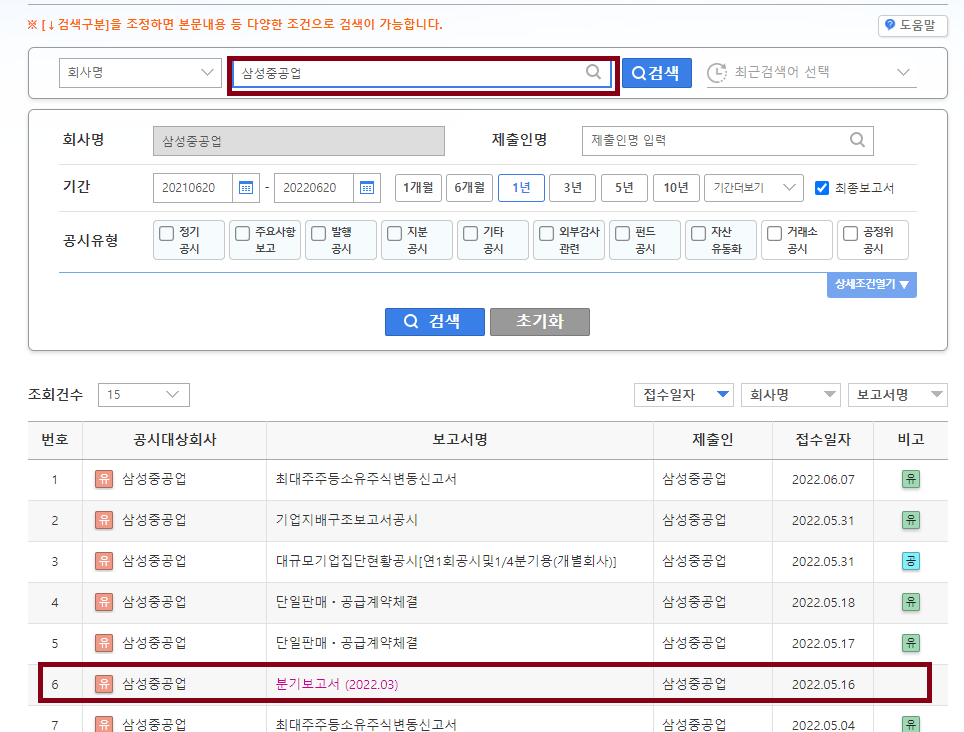Click green 유 remark badge for 2022.05.18 row
This screenshot has height=732, width=964.
[911, 602]
